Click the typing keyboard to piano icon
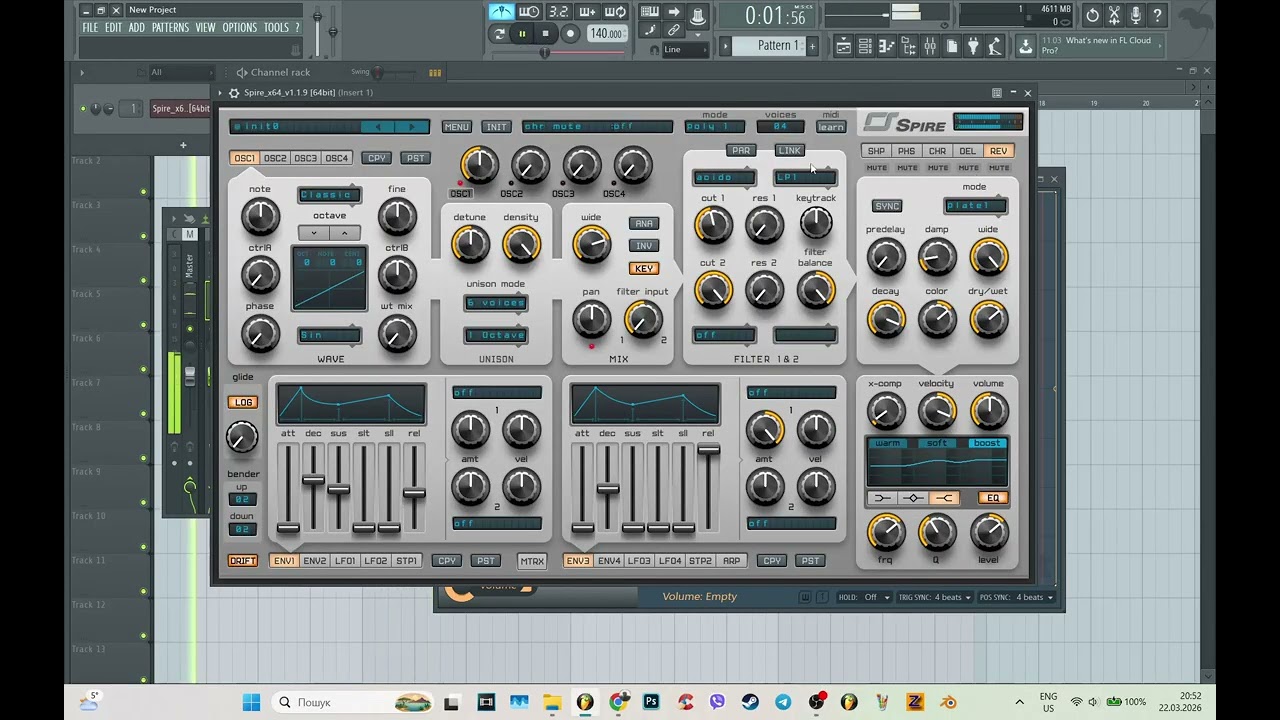 click(650, 12)
